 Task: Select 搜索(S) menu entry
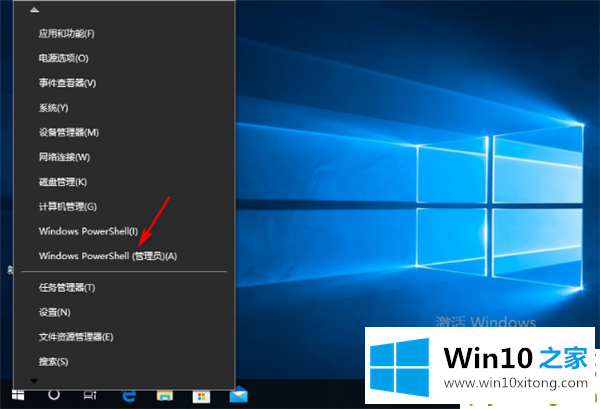(124, 362)
